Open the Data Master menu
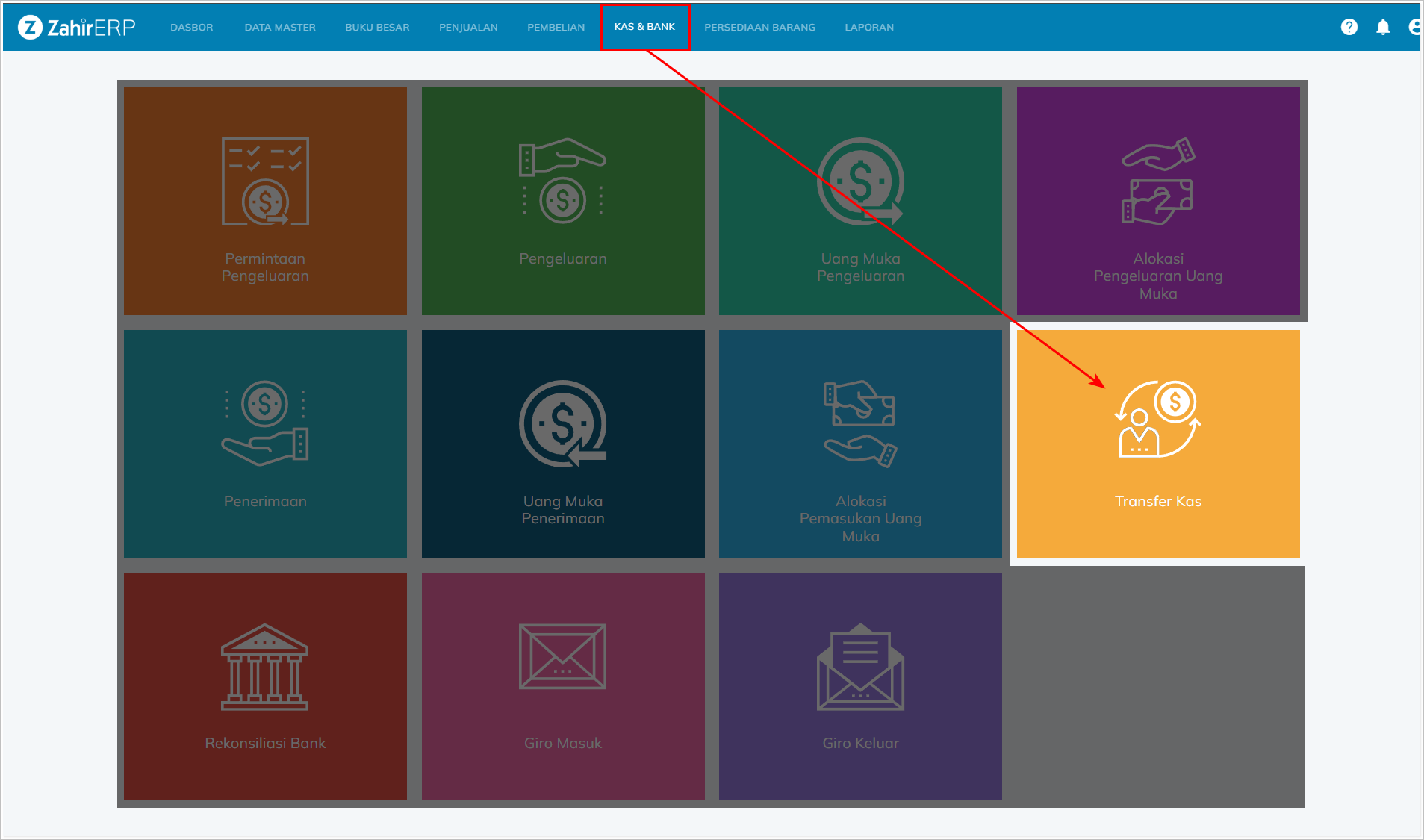 point(280,27)
